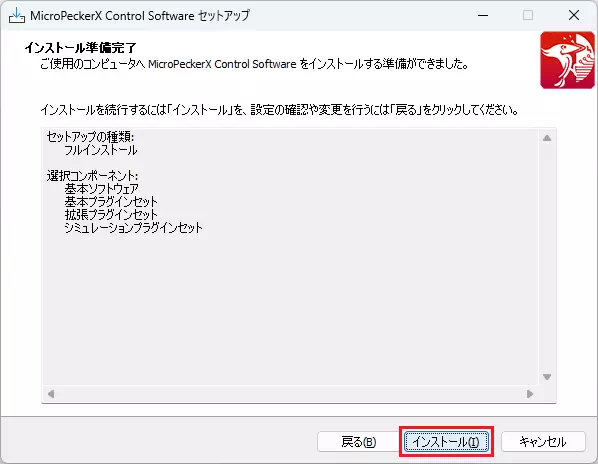Click the summary box's scroll left arrow
598x464 pixels.
pos(51,394)
